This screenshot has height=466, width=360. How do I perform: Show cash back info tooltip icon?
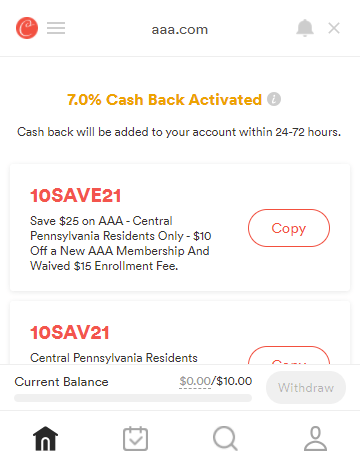point(274,99)
